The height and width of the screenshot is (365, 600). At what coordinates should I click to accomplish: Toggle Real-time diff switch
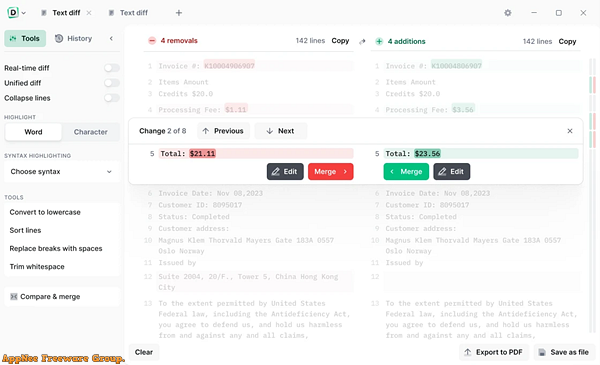(112, 68)
